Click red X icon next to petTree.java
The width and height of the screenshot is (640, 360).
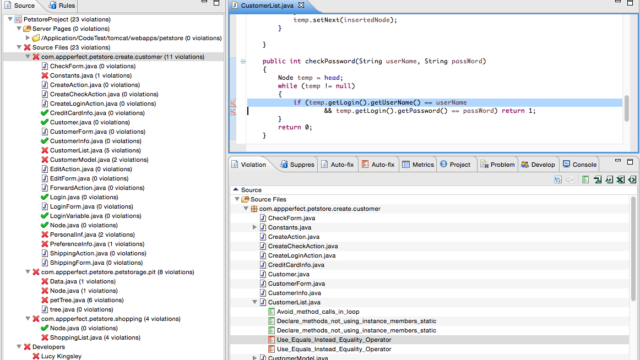click(x=44, y=300)
